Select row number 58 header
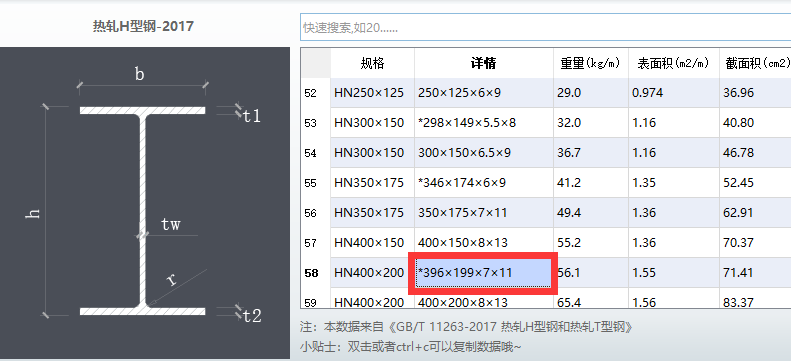This screenshot has width=791, height=361. [316, 273]
